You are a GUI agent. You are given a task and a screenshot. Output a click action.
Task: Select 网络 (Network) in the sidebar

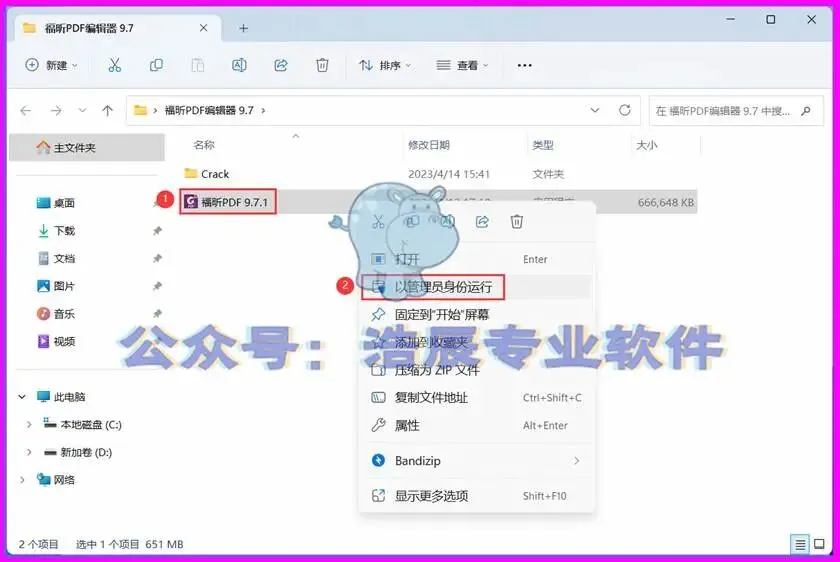click(x=56, y=480)
